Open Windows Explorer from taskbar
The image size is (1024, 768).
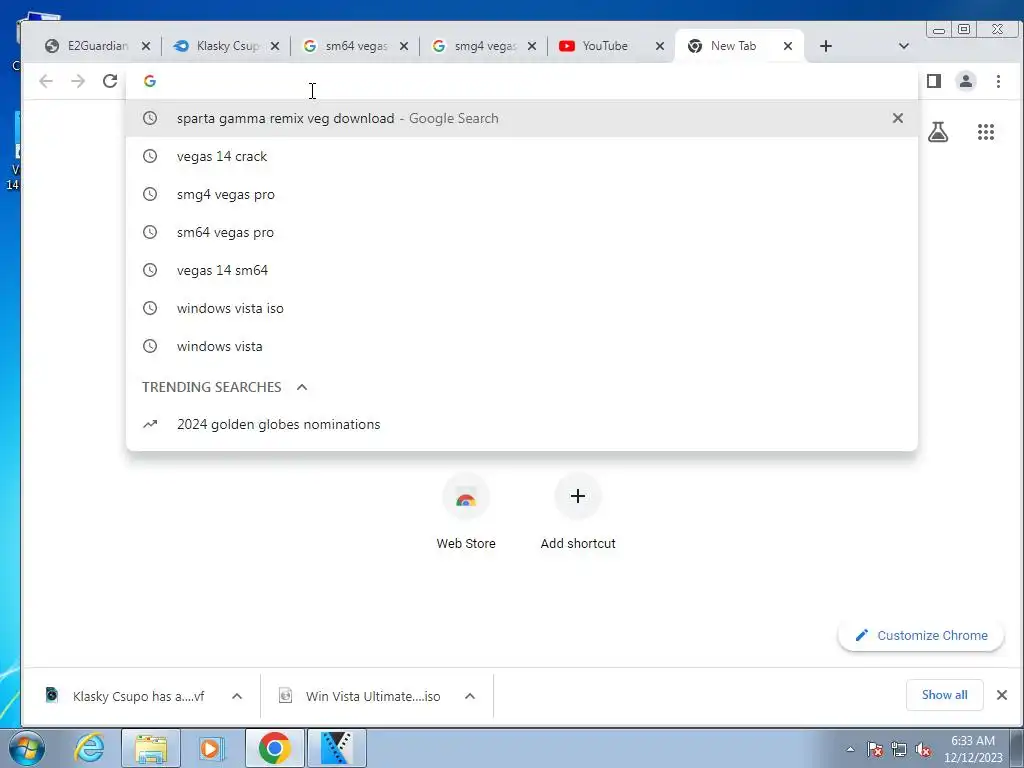pyautogui.click(x=151, y=748)
